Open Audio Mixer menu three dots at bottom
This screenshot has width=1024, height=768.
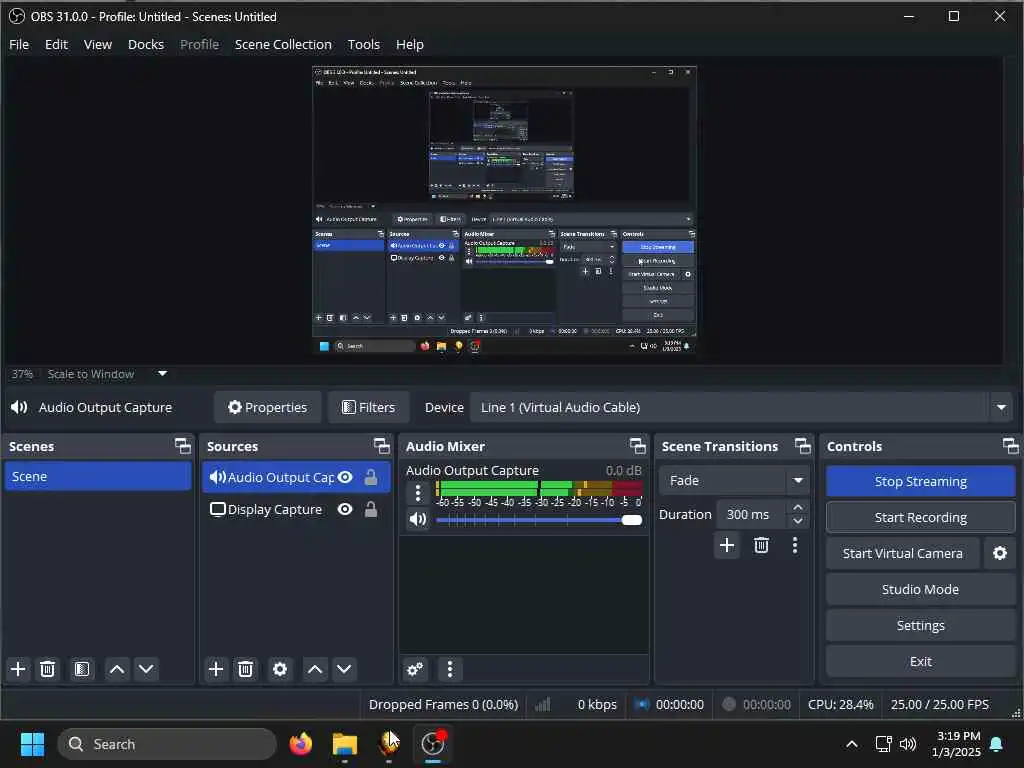[449, 669]
